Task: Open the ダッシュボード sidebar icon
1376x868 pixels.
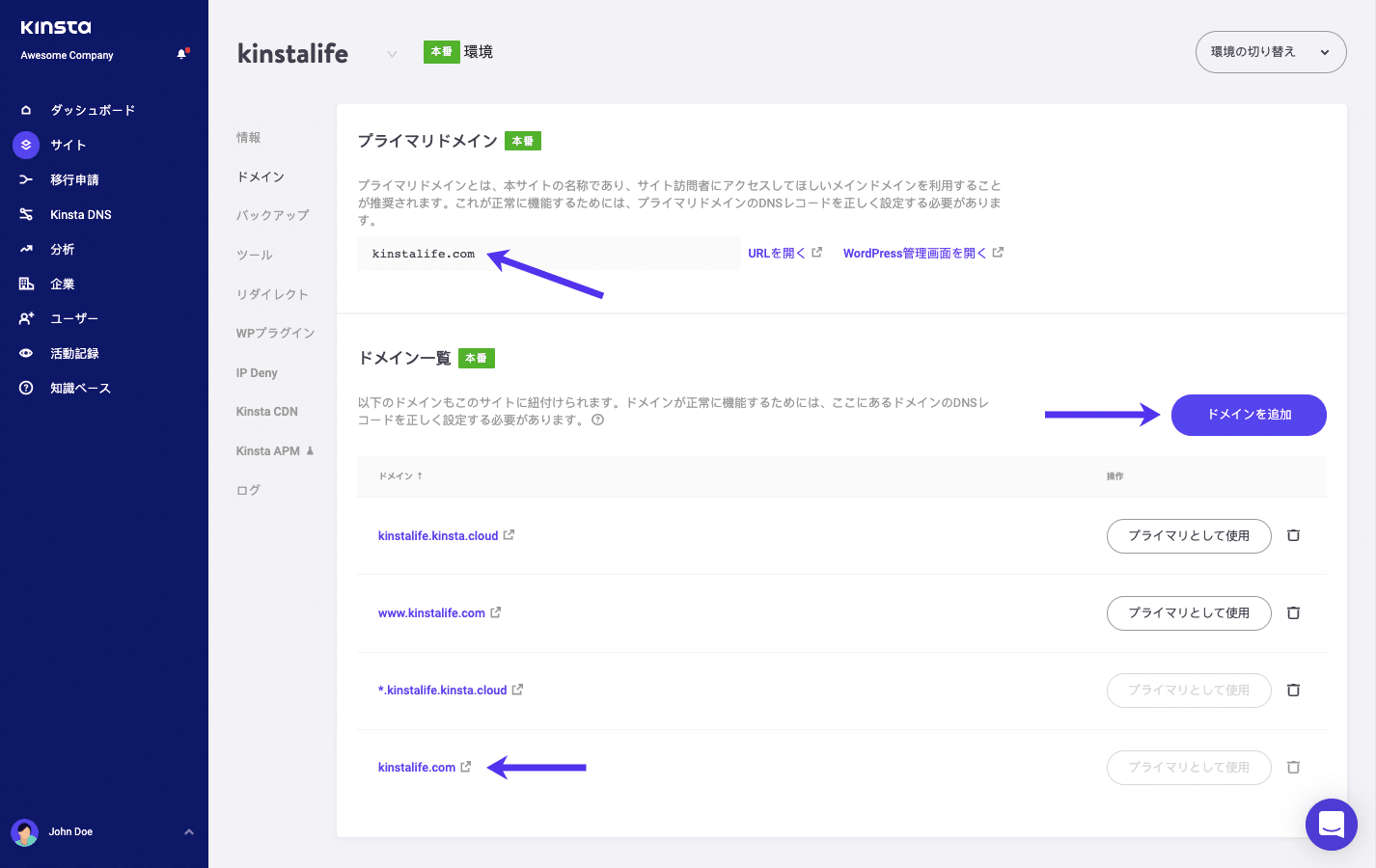Action: 24,109
